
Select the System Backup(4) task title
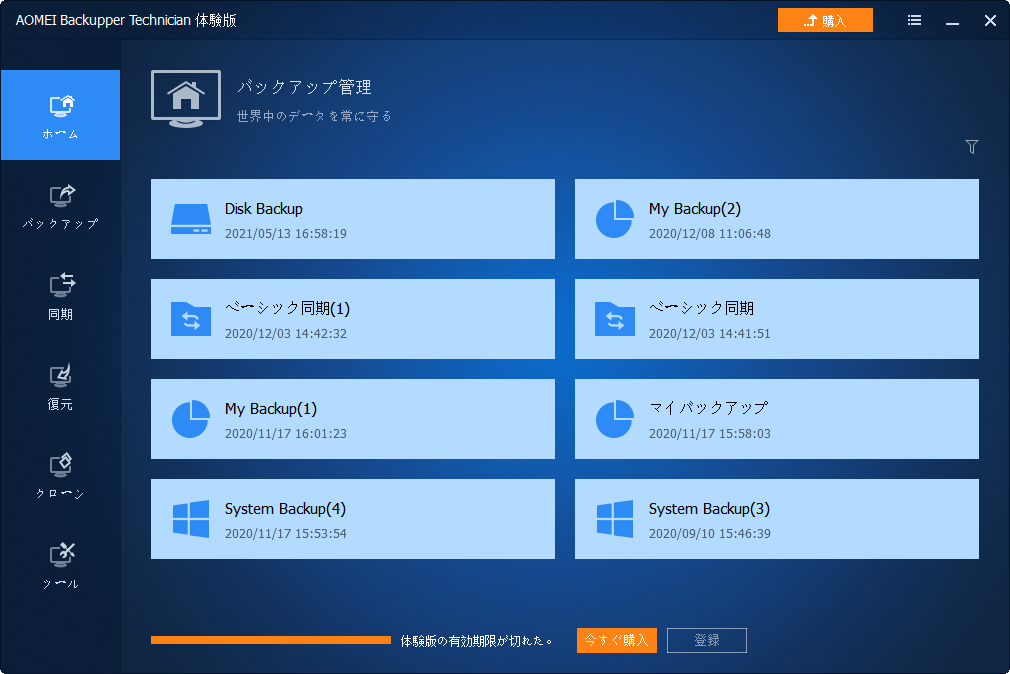(x=285, y=508)
